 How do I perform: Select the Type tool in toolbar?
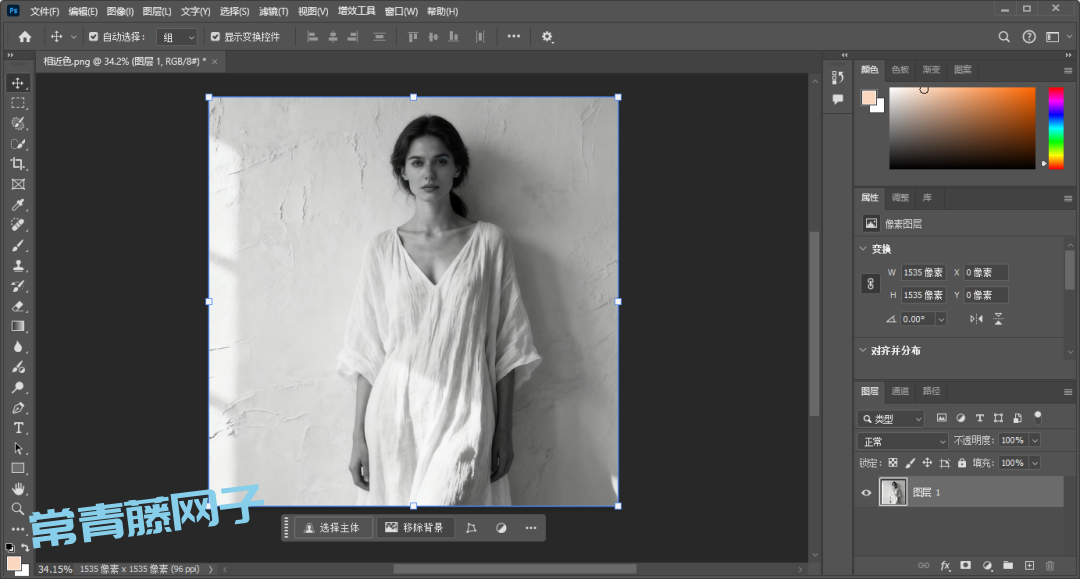(x=18, y=428)
